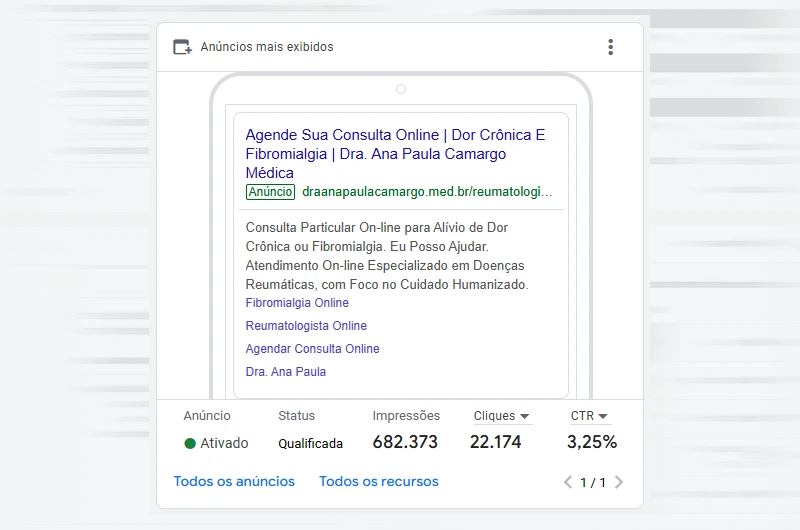Go to previous ad with left chevron

pyautogui.click(x=568, y=482)
